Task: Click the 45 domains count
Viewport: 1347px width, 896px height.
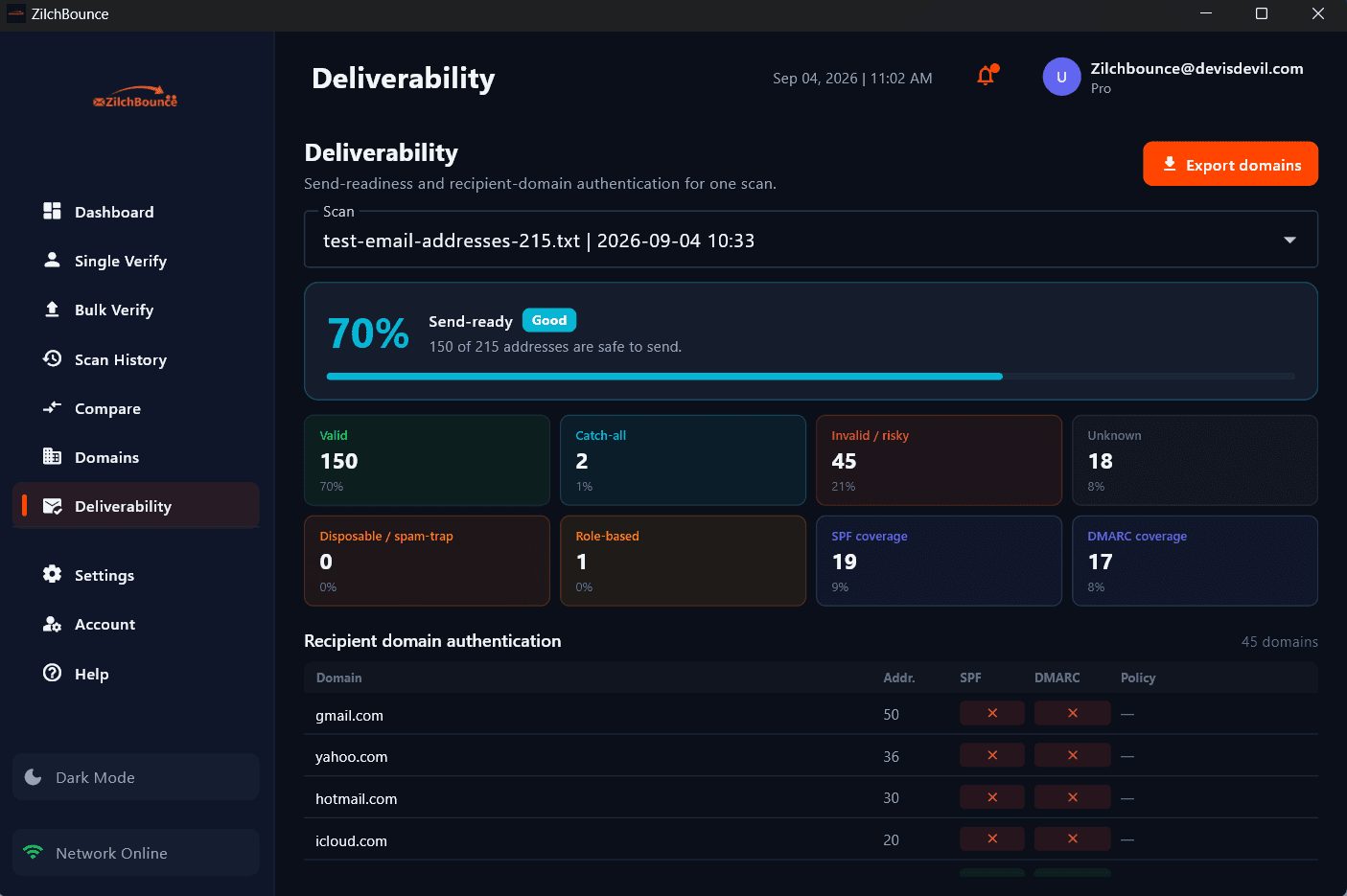Action: 1279,641
